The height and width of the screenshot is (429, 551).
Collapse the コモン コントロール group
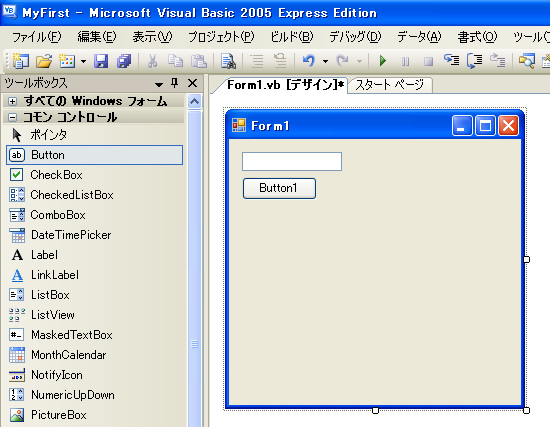12,117
